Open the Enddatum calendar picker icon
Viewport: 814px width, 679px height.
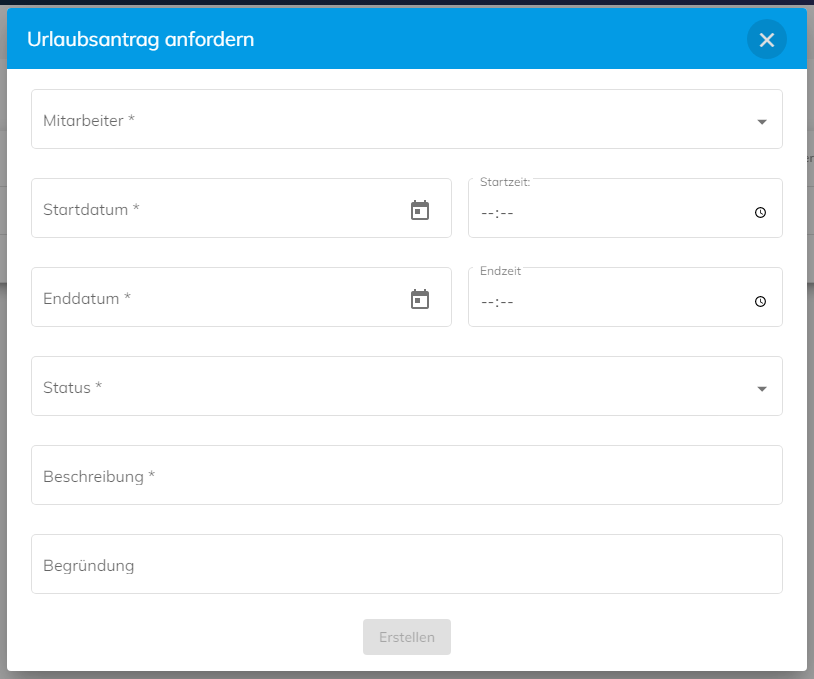click(419, 299)
